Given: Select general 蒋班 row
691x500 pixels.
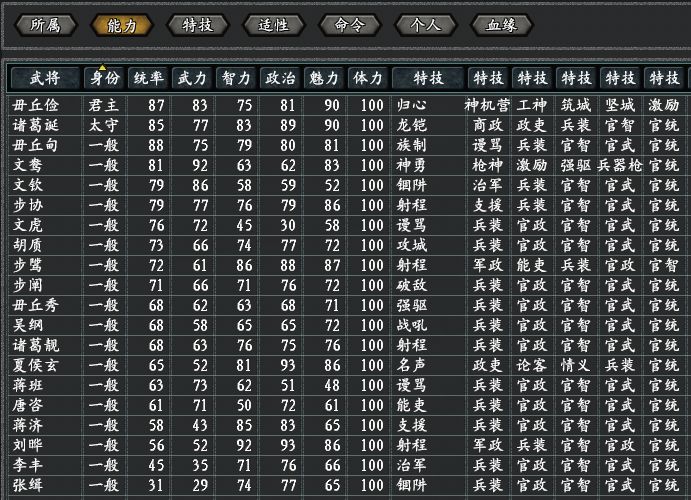Looking at the screenshot, I should click(349, 385).
